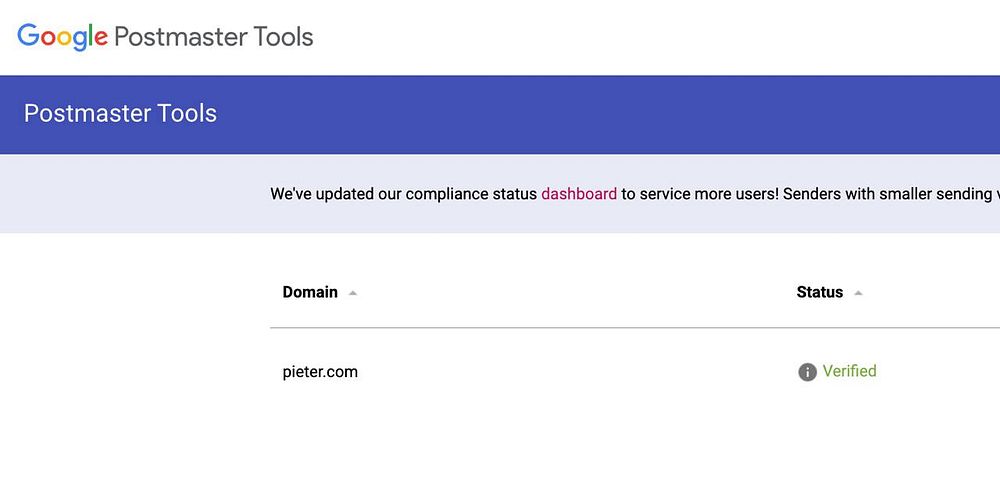Click the sort arrow next to Domain
Viewport: 1000px width, 495px height.
tap(353, 293)
